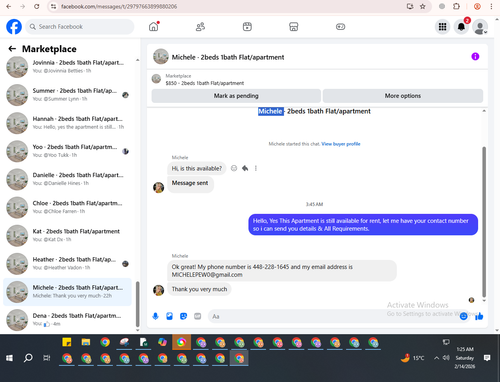Choose a GIF from the composer

tap(198, 316)
